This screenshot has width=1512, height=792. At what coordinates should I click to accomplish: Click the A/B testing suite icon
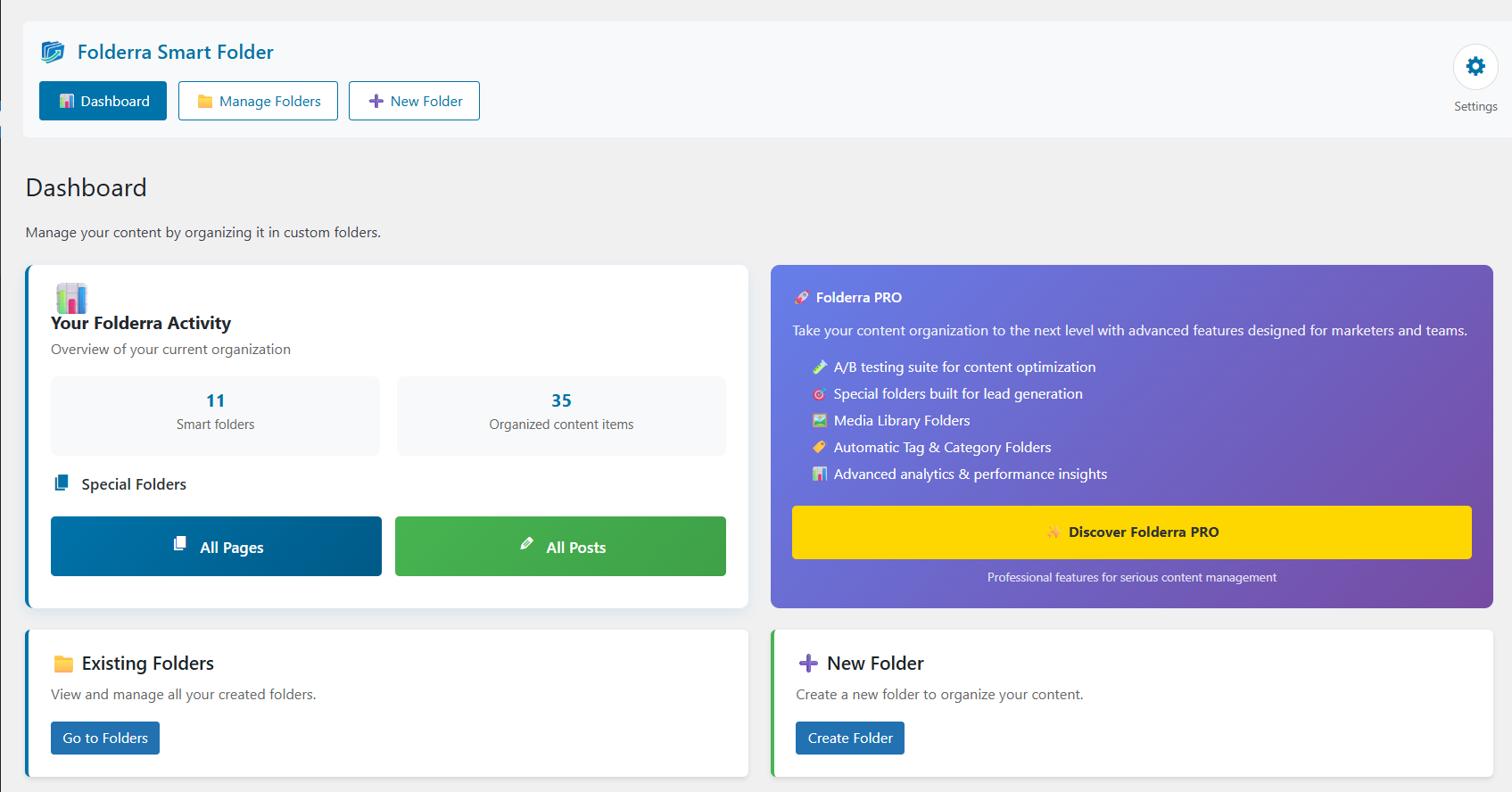(x=820, y=367)
